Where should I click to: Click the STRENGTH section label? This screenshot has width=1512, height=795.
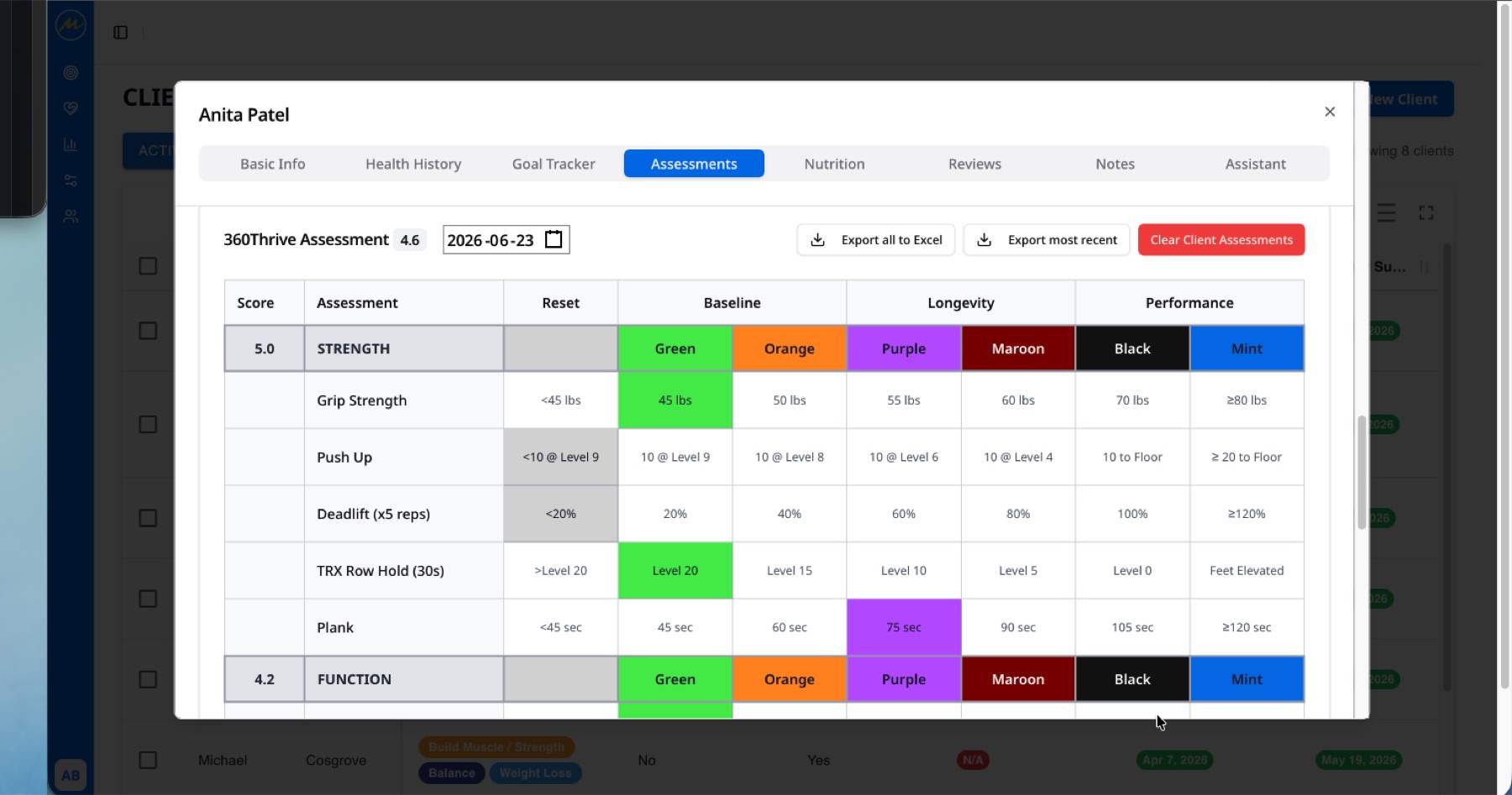click(x=354, y=348)
